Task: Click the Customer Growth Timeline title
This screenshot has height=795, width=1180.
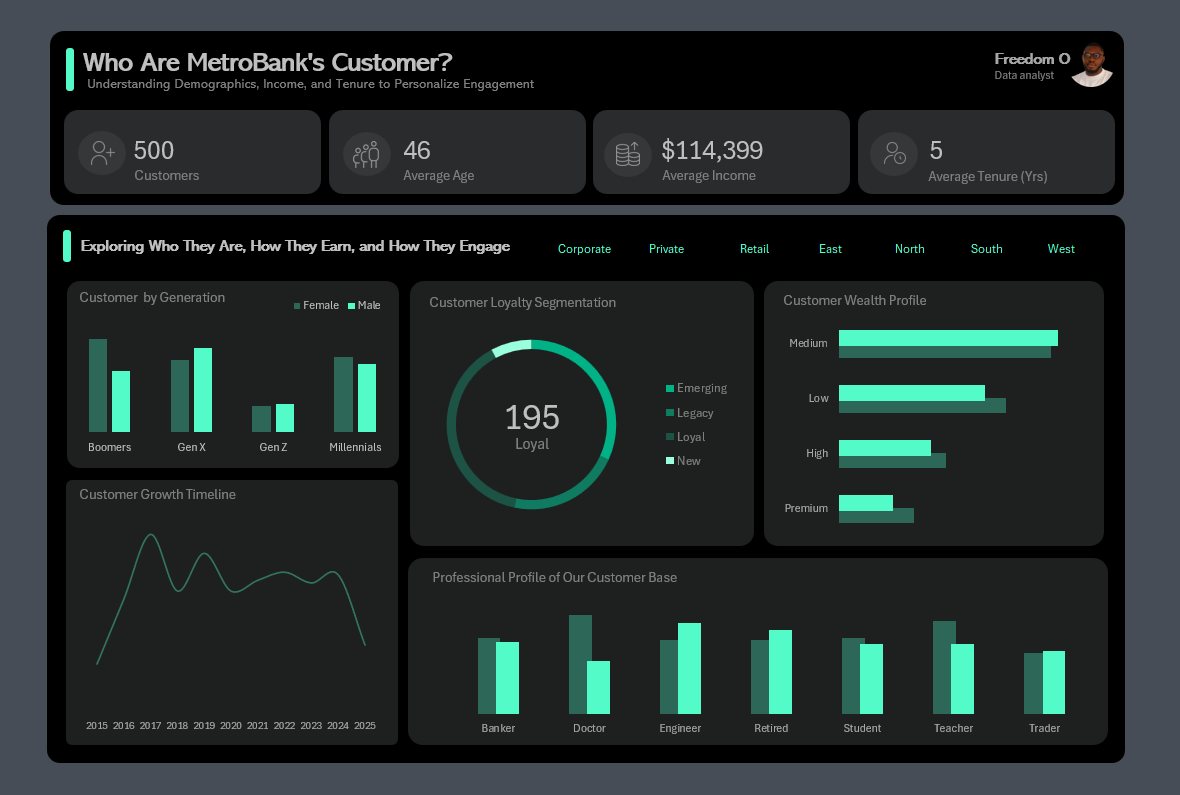Action: click(x=157, y=495)
